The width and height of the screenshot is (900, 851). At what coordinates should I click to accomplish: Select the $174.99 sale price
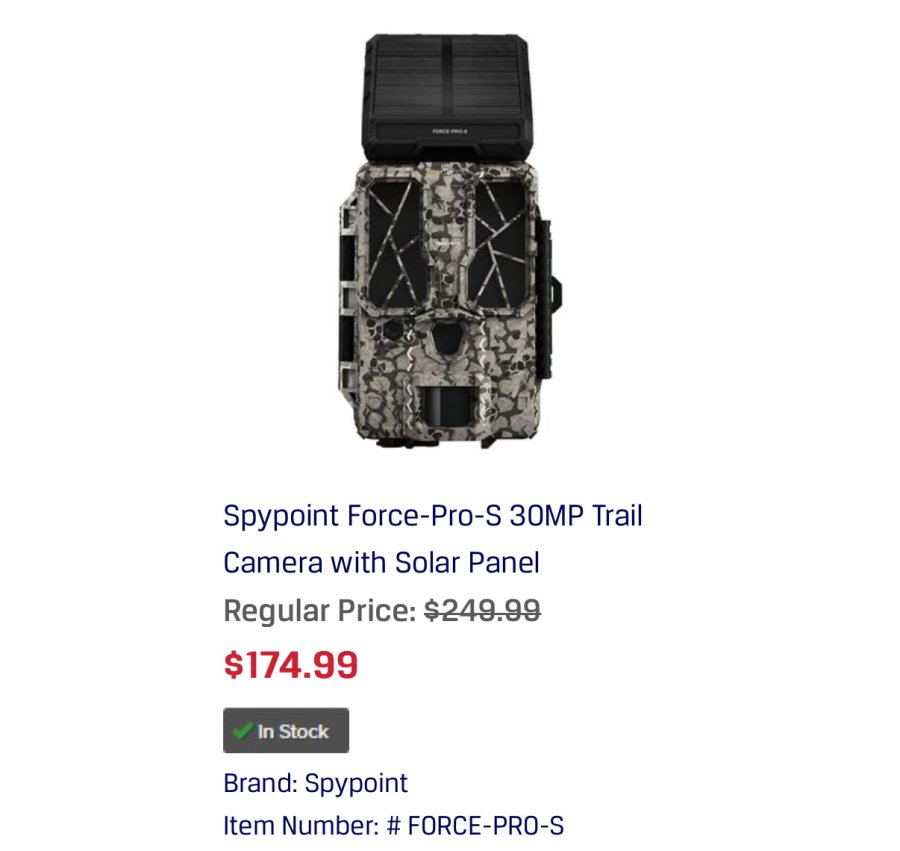point(290,665)
